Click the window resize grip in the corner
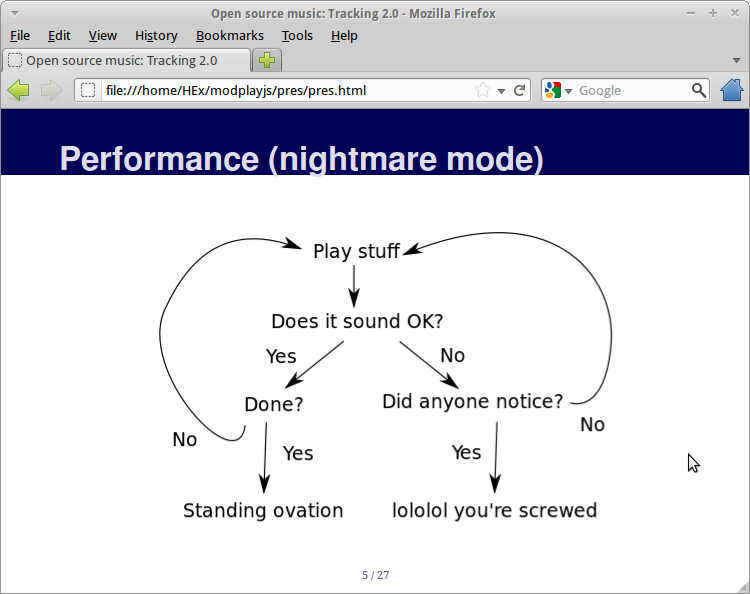 (x=742, y=586)
